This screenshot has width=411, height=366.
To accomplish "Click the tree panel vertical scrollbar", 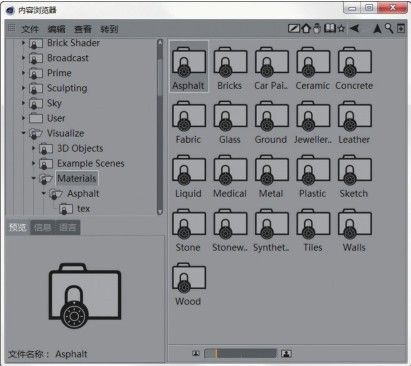I will tap(160, 127).
